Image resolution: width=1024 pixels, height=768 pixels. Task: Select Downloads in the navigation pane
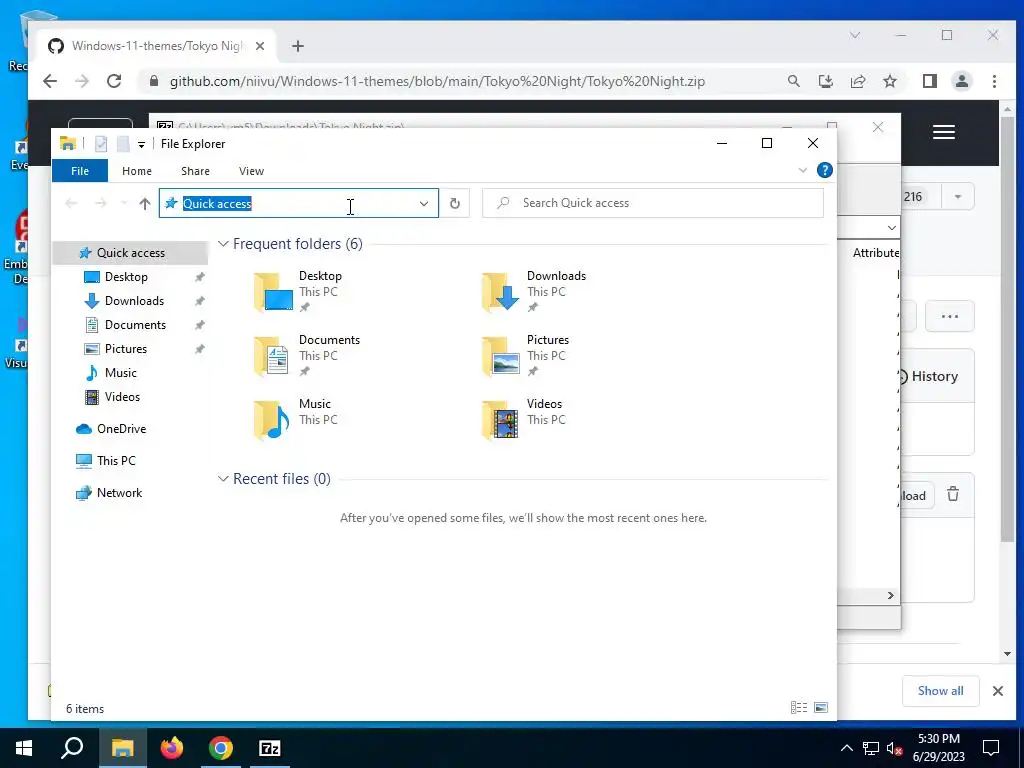(135, 301)
